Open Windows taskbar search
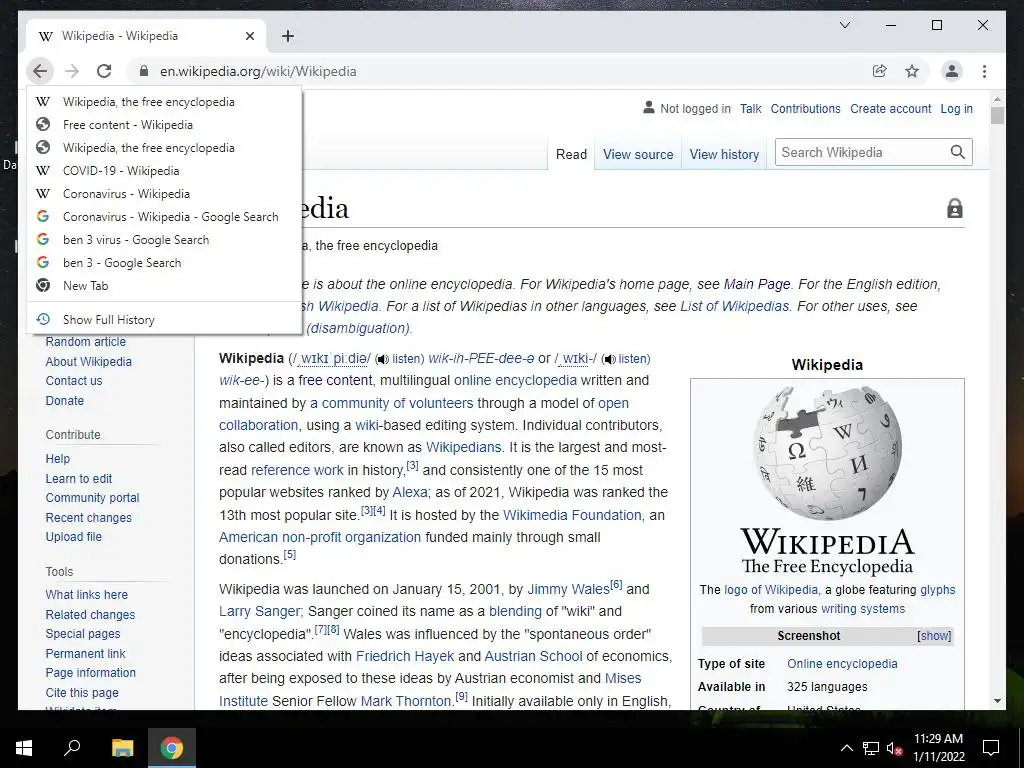The width and height of the screenshot is (1024, 768). tap(72, 748)
